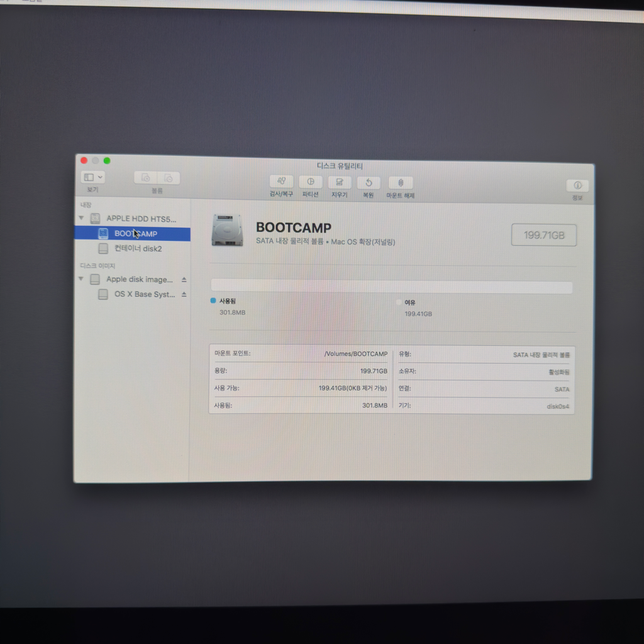Click the add volume toolbar button

point(146,178)
